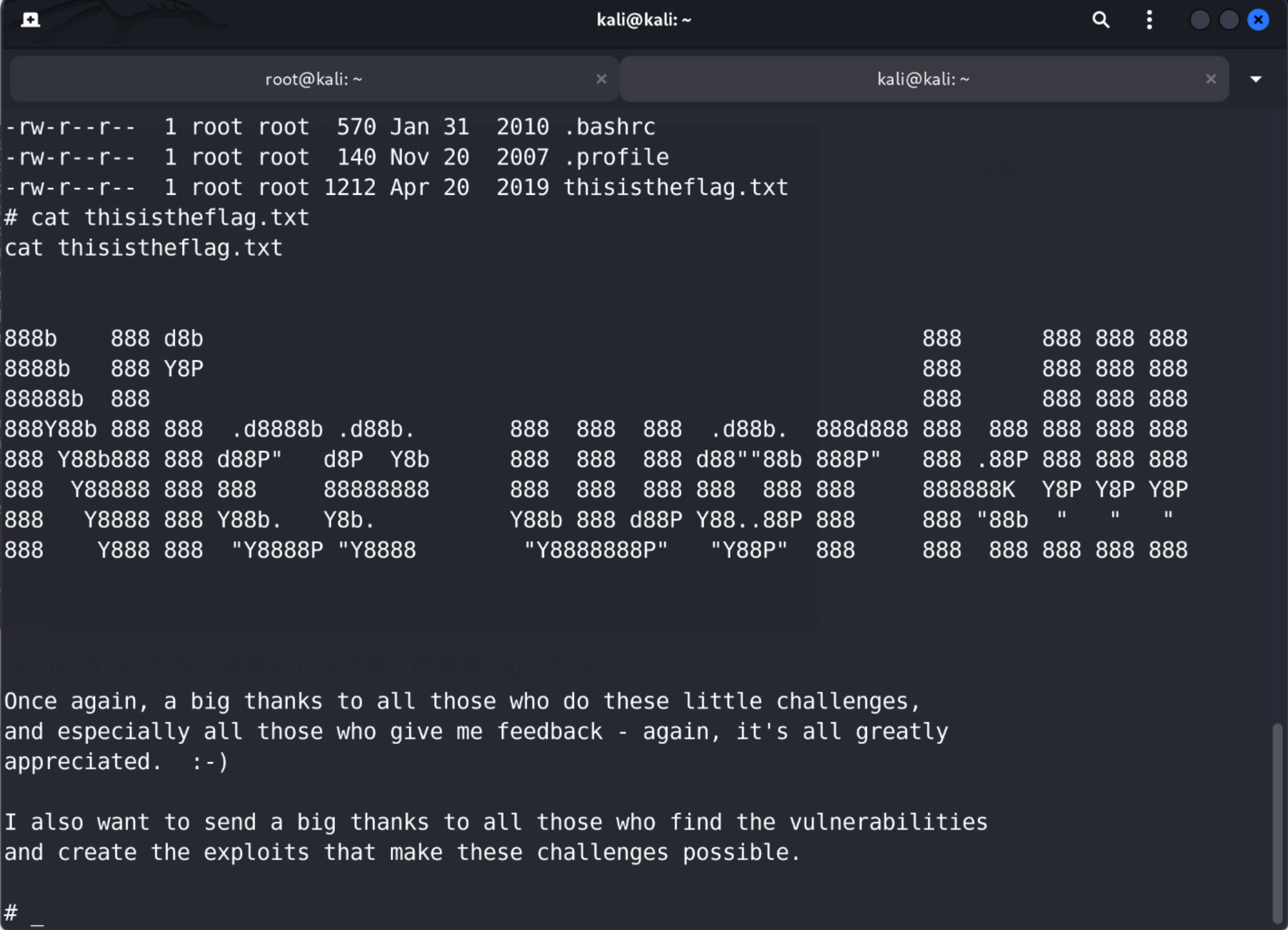Click the kali@kali: ~ window title
The image size is (1288, 930).
pyautogui.click(x=643, y=20)
